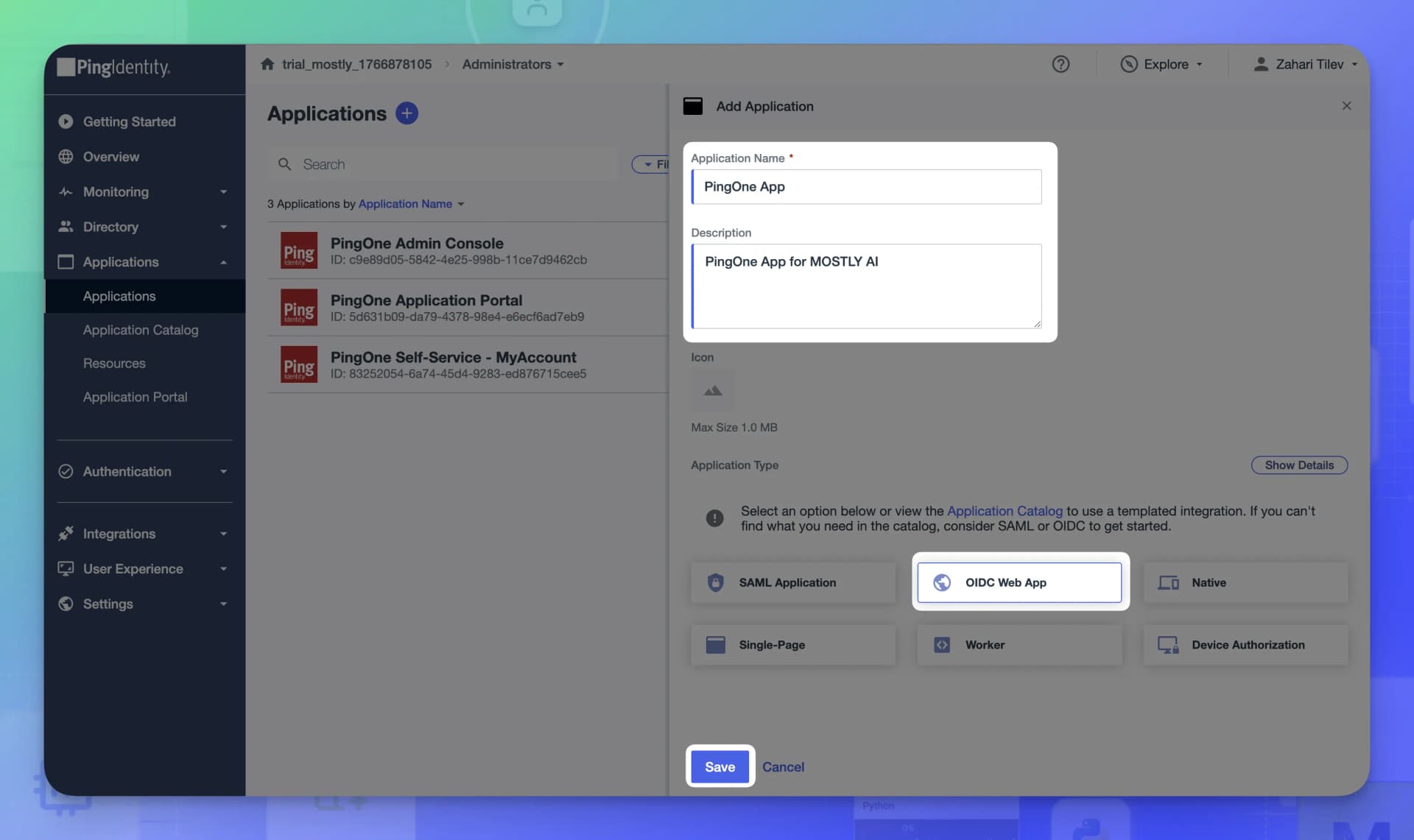
Task: Expand the Directory menu arrow
Action: coord(223,227)
